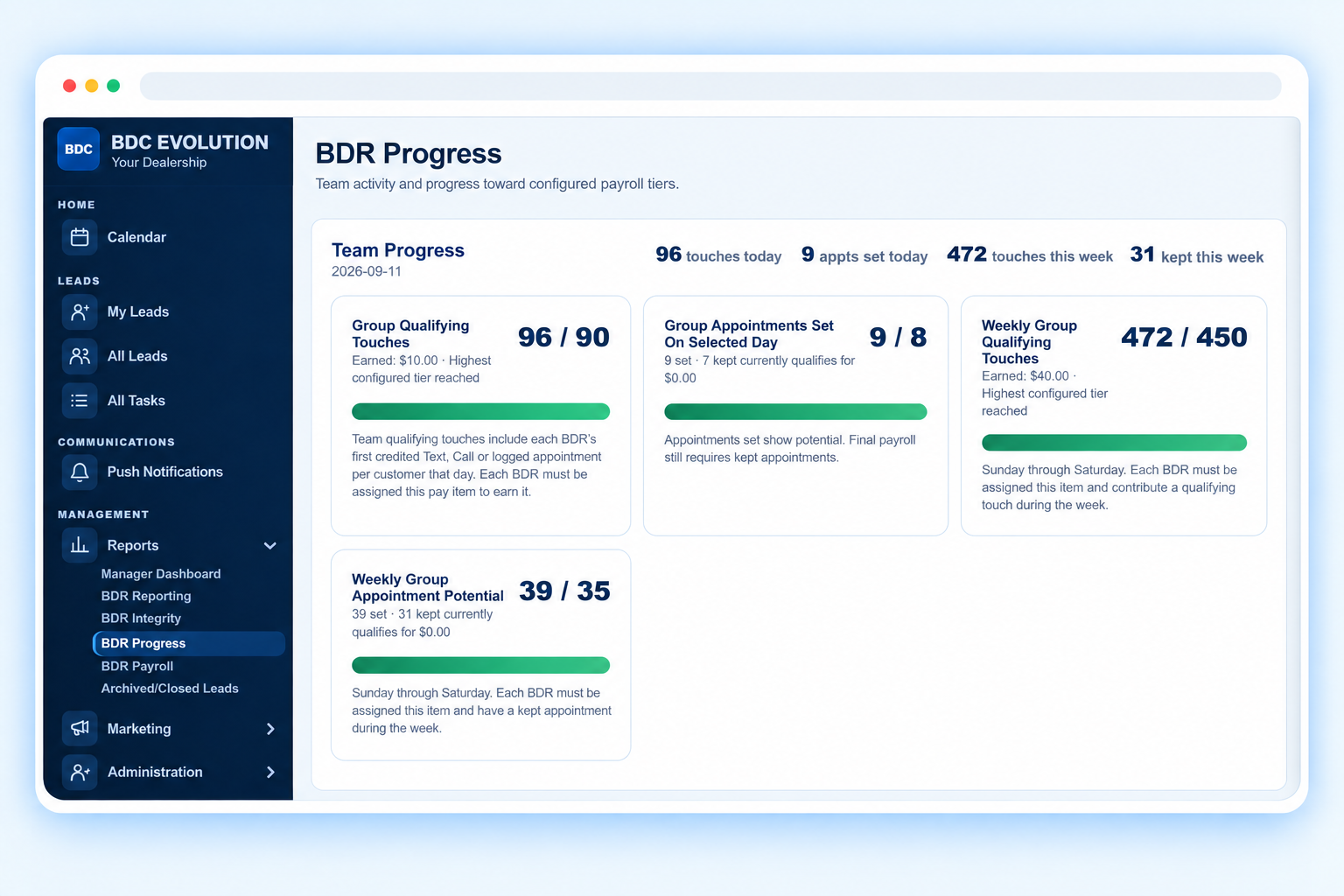Click the red window close dot
The image size is (1344, 896).
click(69, 86)
